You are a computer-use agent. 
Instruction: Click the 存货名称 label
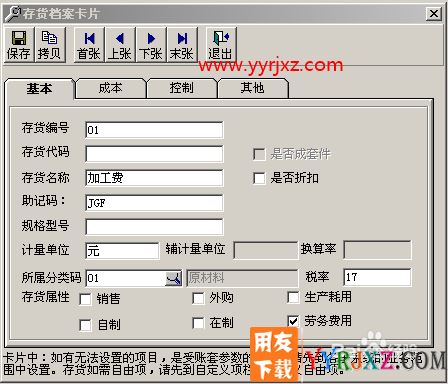(x=46, y=178)
